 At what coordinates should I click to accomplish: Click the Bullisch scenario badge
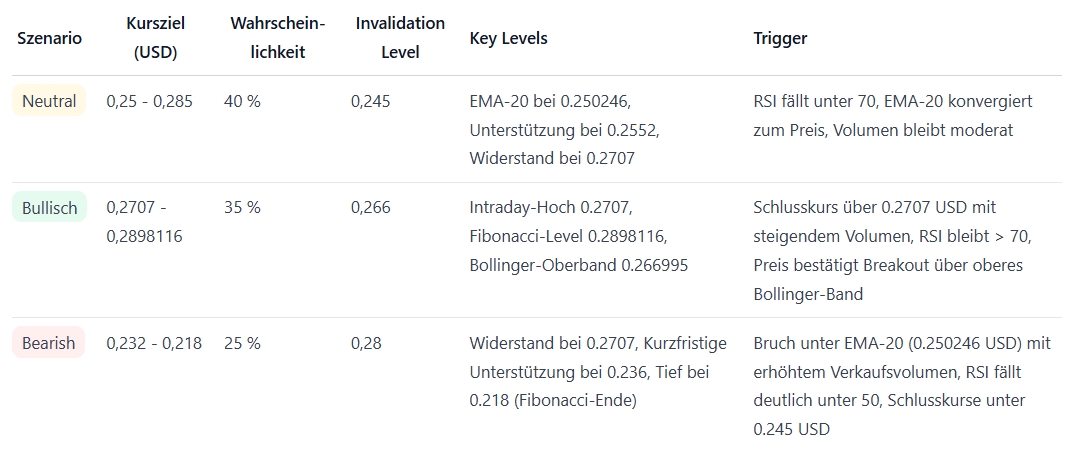49,208
